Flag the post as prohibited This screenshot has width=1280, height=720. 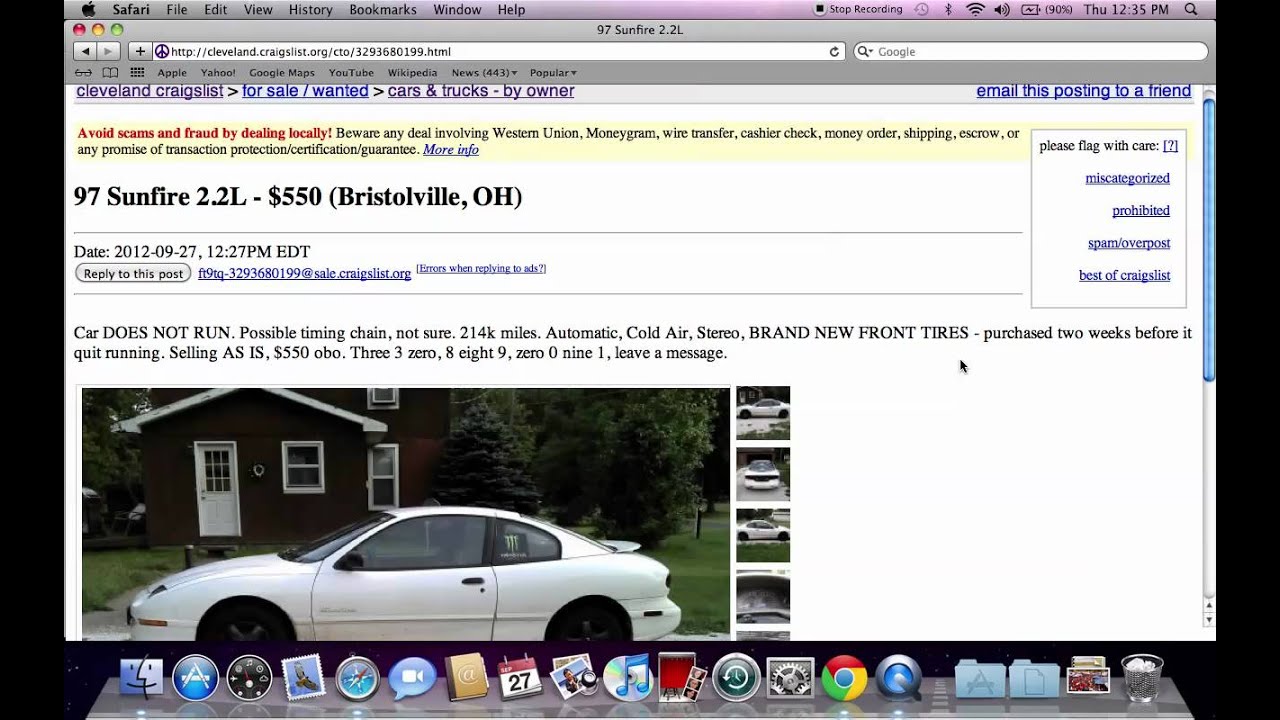(1141, 210)
